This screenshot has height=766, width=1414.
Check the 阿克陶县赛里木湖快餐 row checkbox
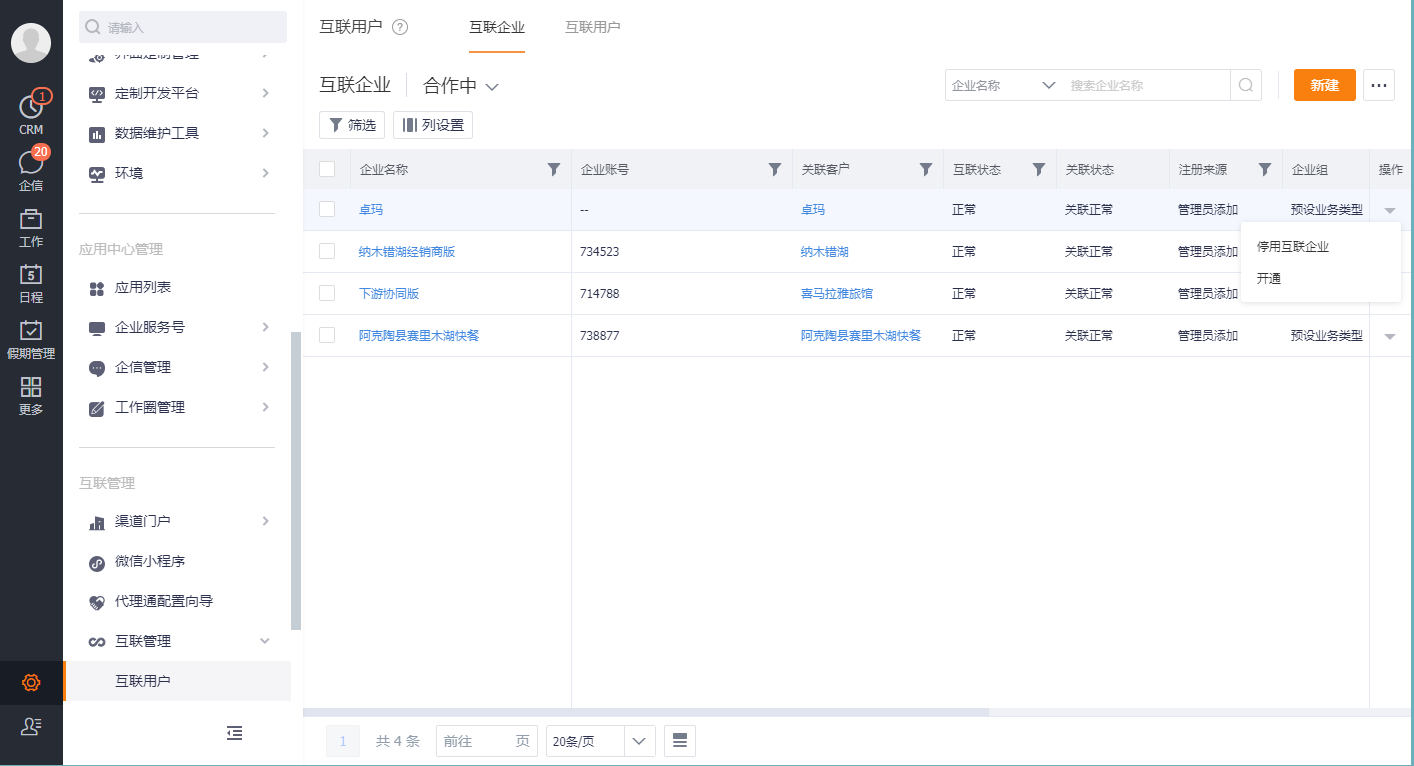327,335
